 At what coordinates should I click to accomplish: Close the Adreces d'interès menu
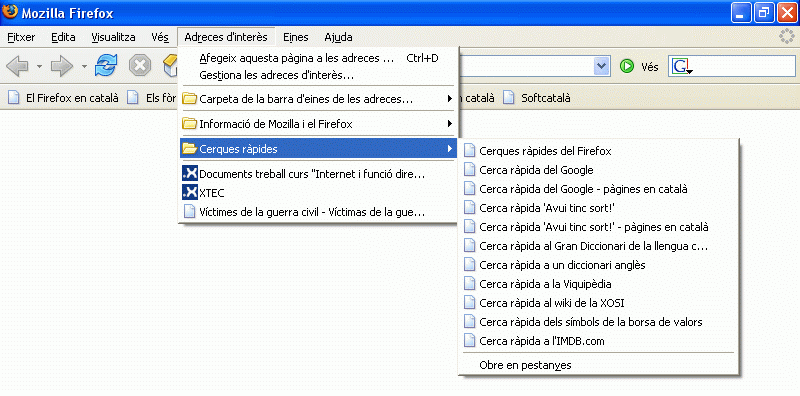(226, 37)
